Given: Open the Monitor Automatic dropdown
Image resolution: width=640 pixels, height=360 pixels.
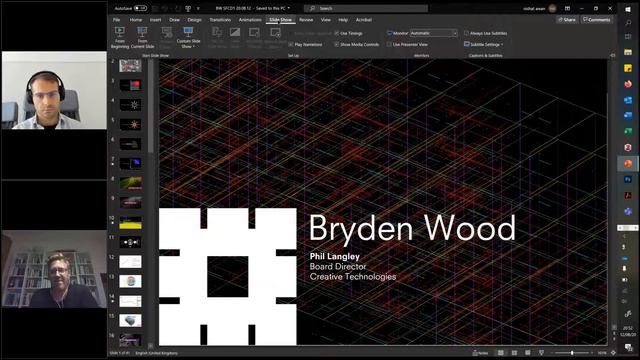Looking at the screenshot, I should coord(433,33).
